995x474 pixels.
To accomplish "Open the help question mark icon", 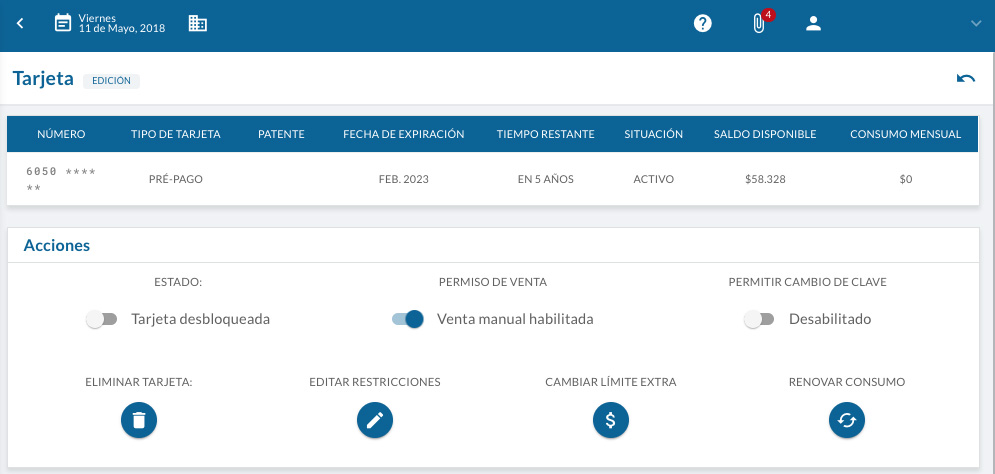I will pos(702,24).
